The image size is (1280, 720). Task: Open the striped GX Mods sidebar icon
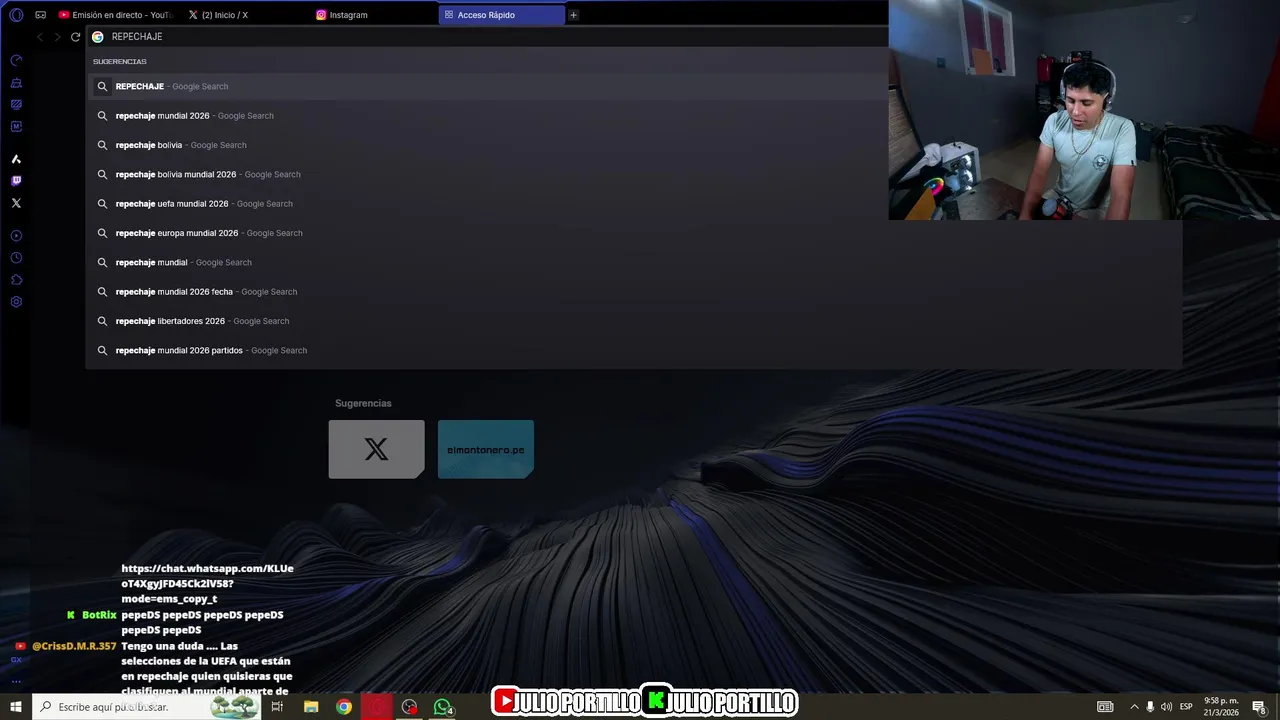[x=16, y=104]
